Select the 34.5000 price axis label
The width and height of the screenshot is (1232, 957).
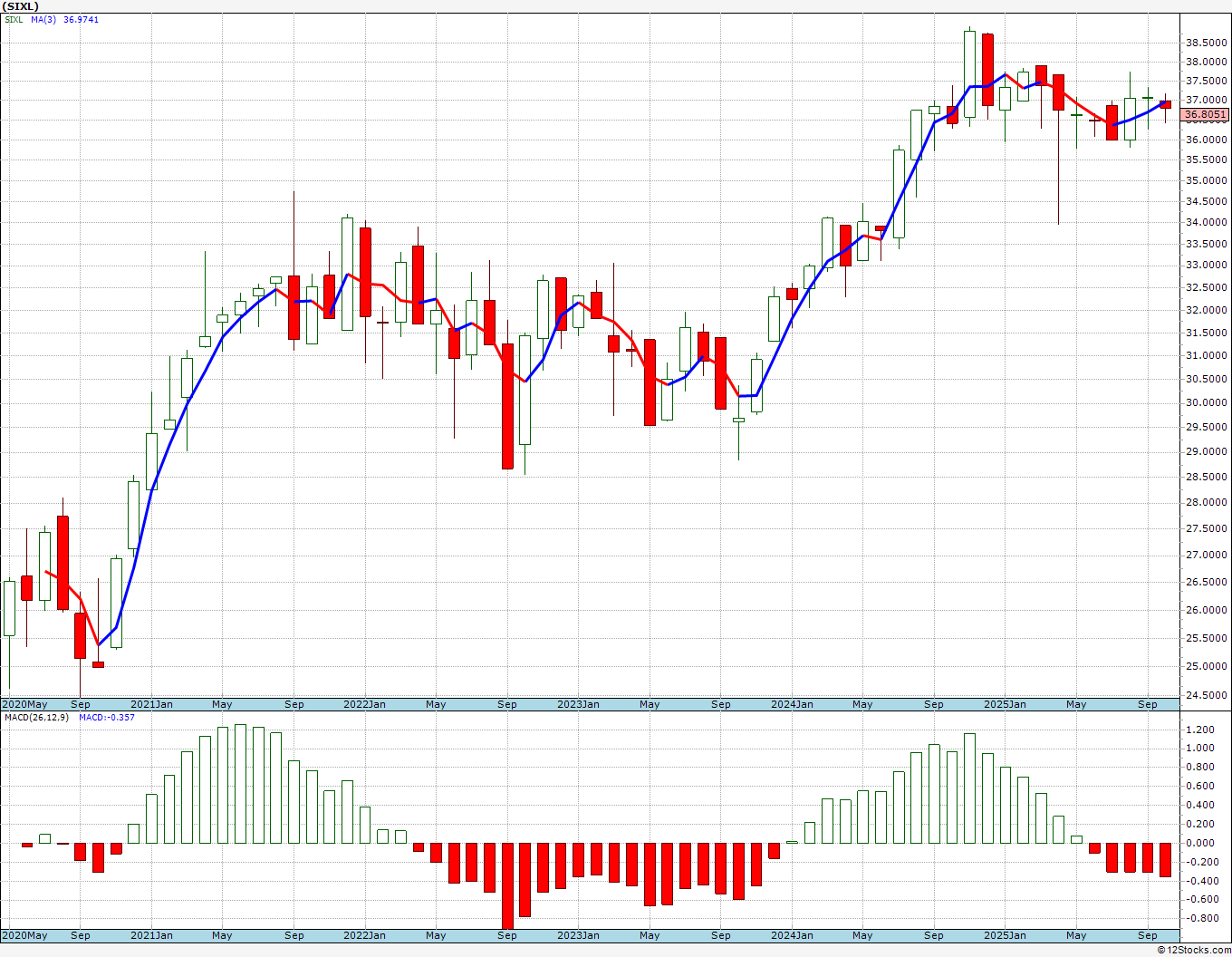click(x=1206, y=201)
